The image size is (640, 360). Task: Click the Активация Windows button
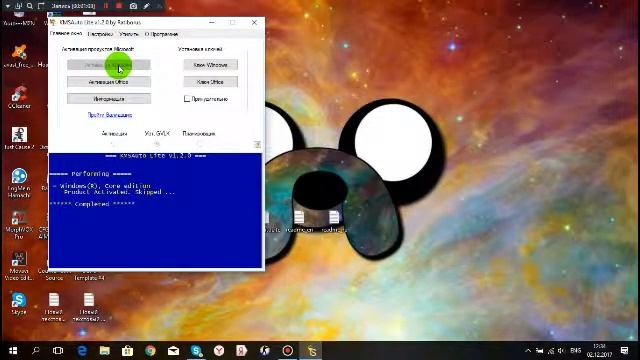(109, 65)
